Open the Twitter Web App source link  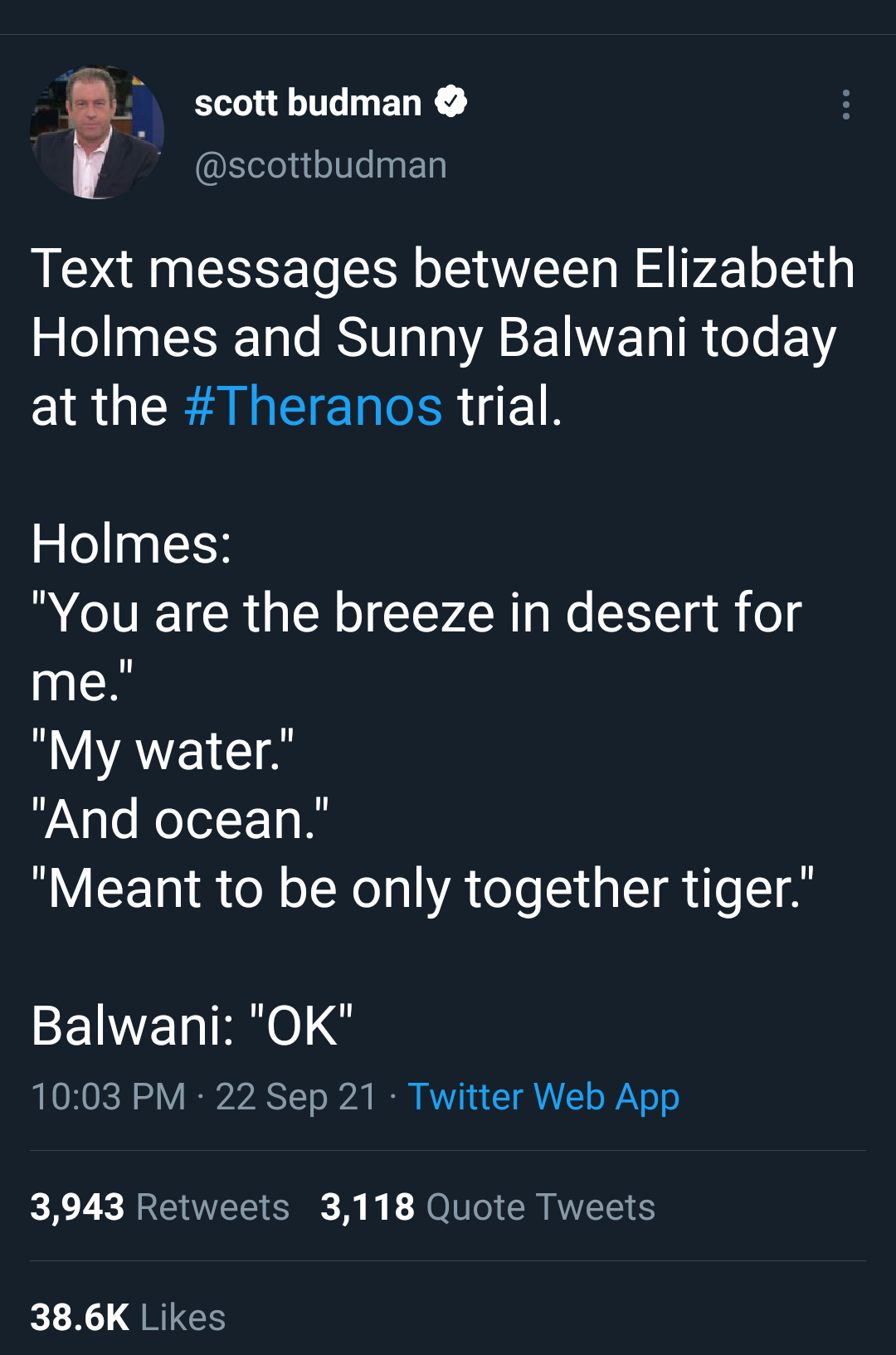[543, 1097]
